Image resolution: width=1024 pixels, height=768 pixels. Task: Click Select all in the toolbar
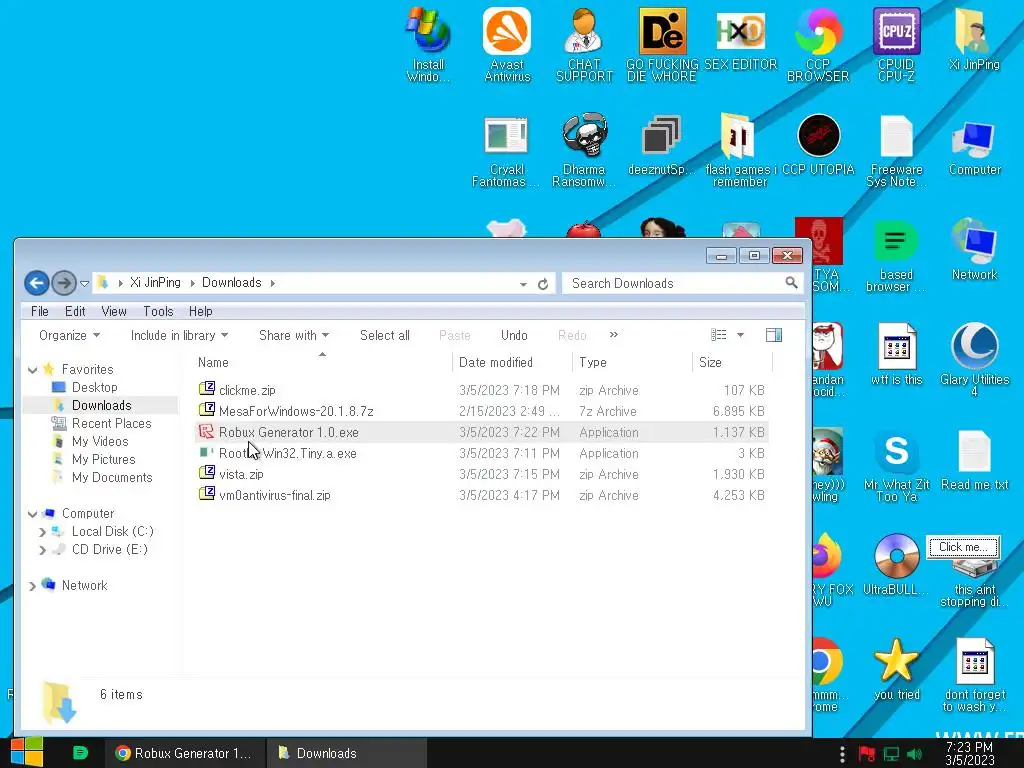385,335
